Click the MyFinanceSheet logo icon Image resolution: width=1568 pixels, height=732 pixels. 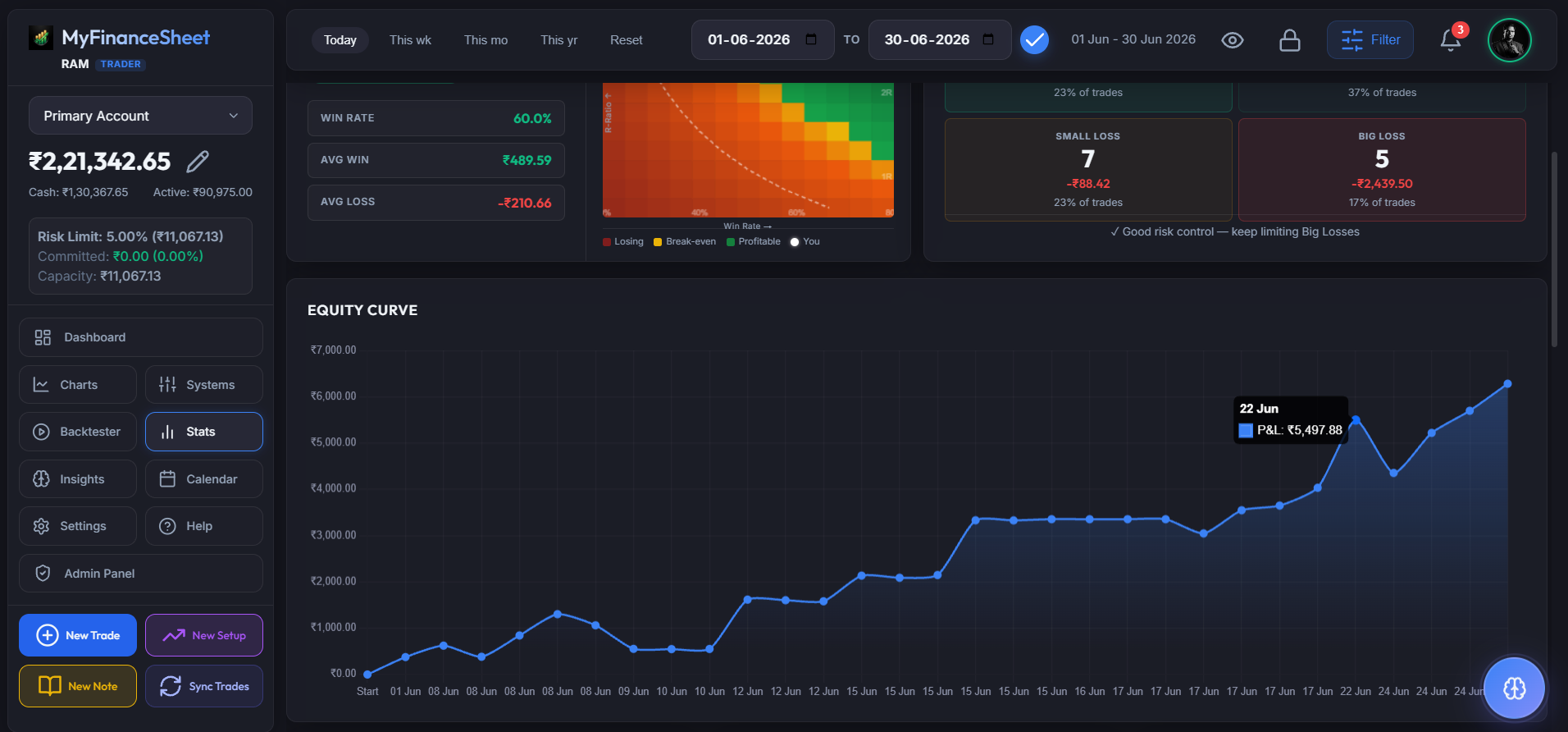point(41,38)
